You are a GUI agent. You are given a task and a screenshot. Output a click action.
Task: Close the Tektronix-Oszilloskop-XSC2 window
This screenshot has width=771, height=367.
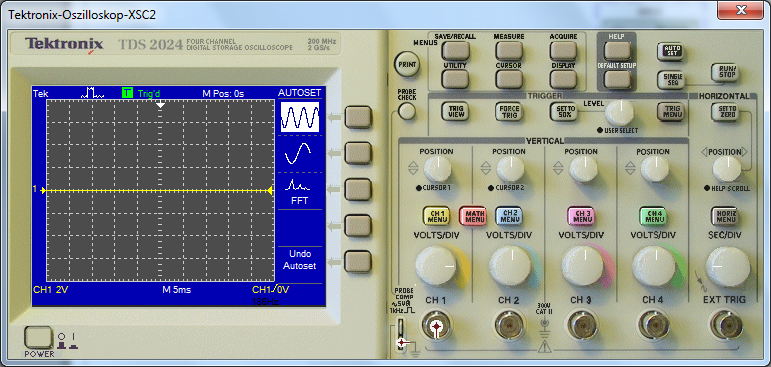coord(741,10)
